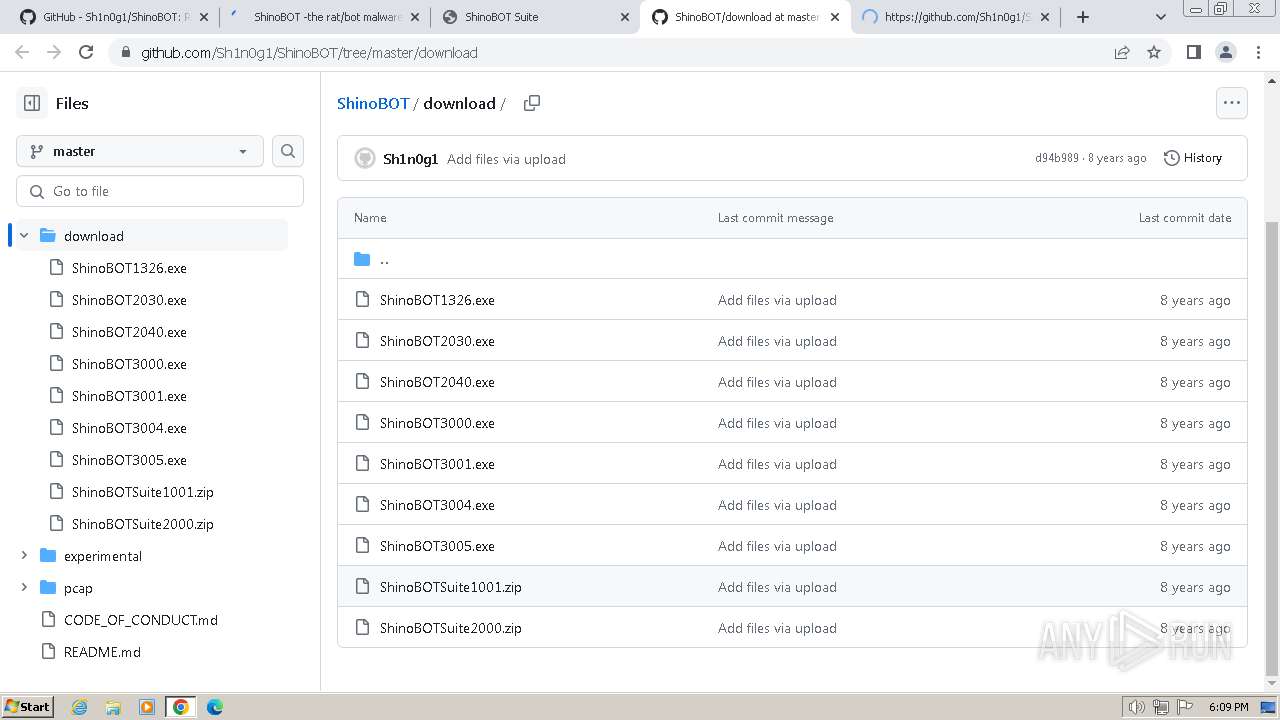
Task: Expand the pcap folder
Action: 24,588
